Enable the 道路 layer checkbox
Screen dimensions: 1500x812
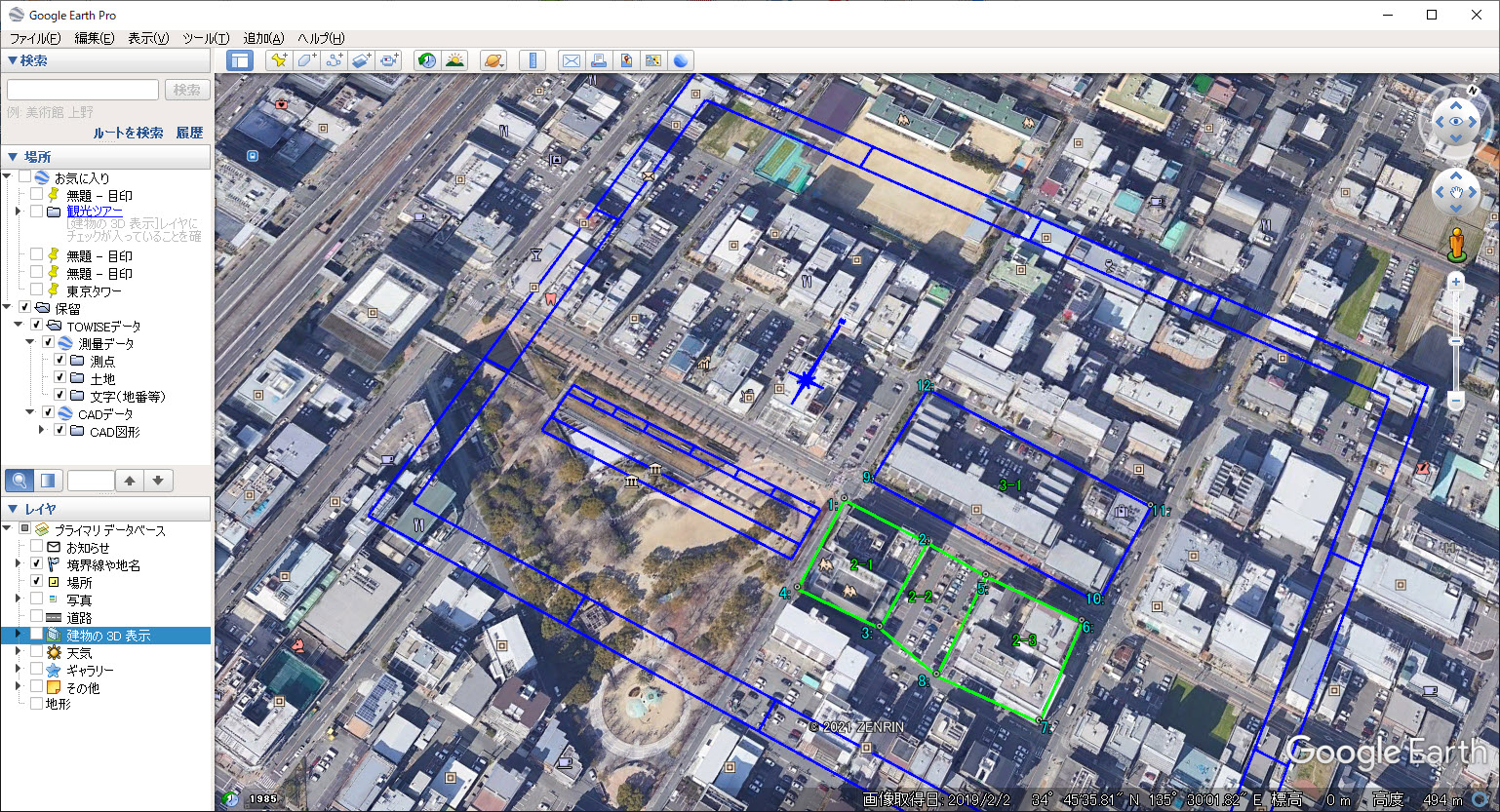pos(36,617)
